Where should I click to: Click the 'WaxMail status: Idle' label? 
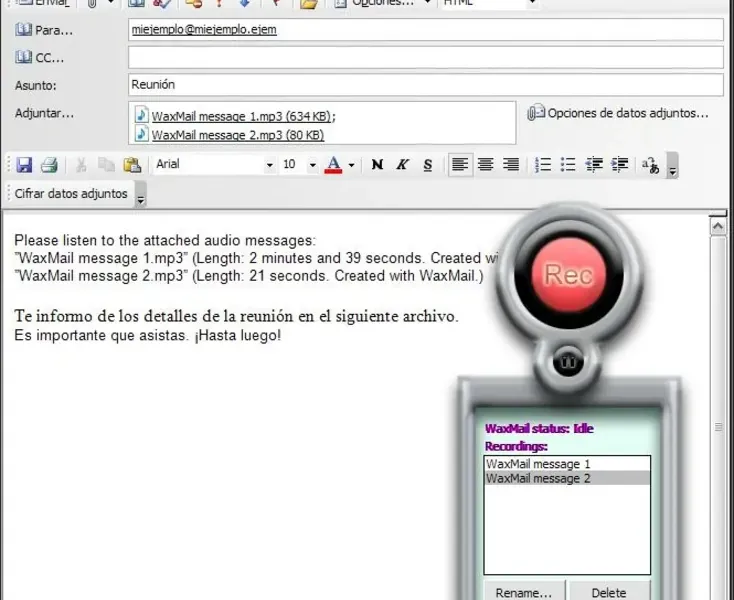coord(539,428)
